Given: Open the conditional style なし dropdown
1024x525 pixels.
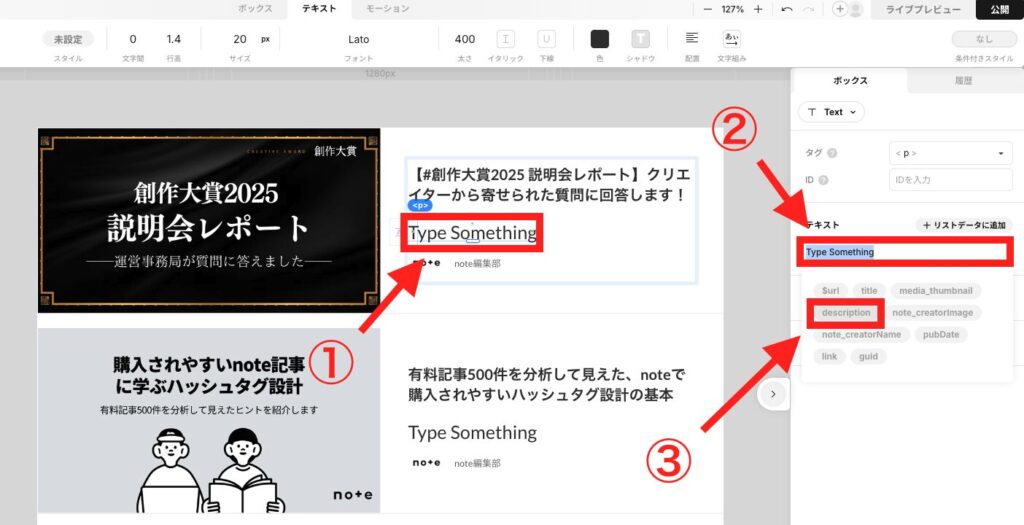Looking at the screenshot, I should pos(984,39).
